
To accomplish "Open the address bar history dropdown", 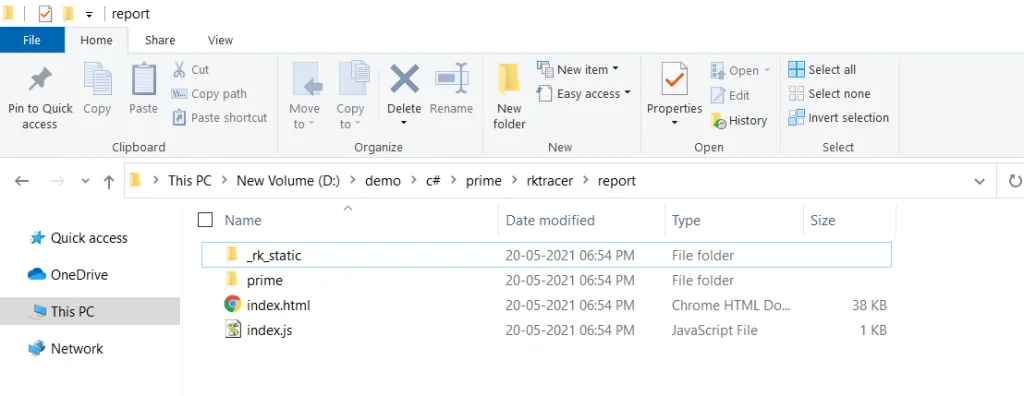I will point(980,181).
